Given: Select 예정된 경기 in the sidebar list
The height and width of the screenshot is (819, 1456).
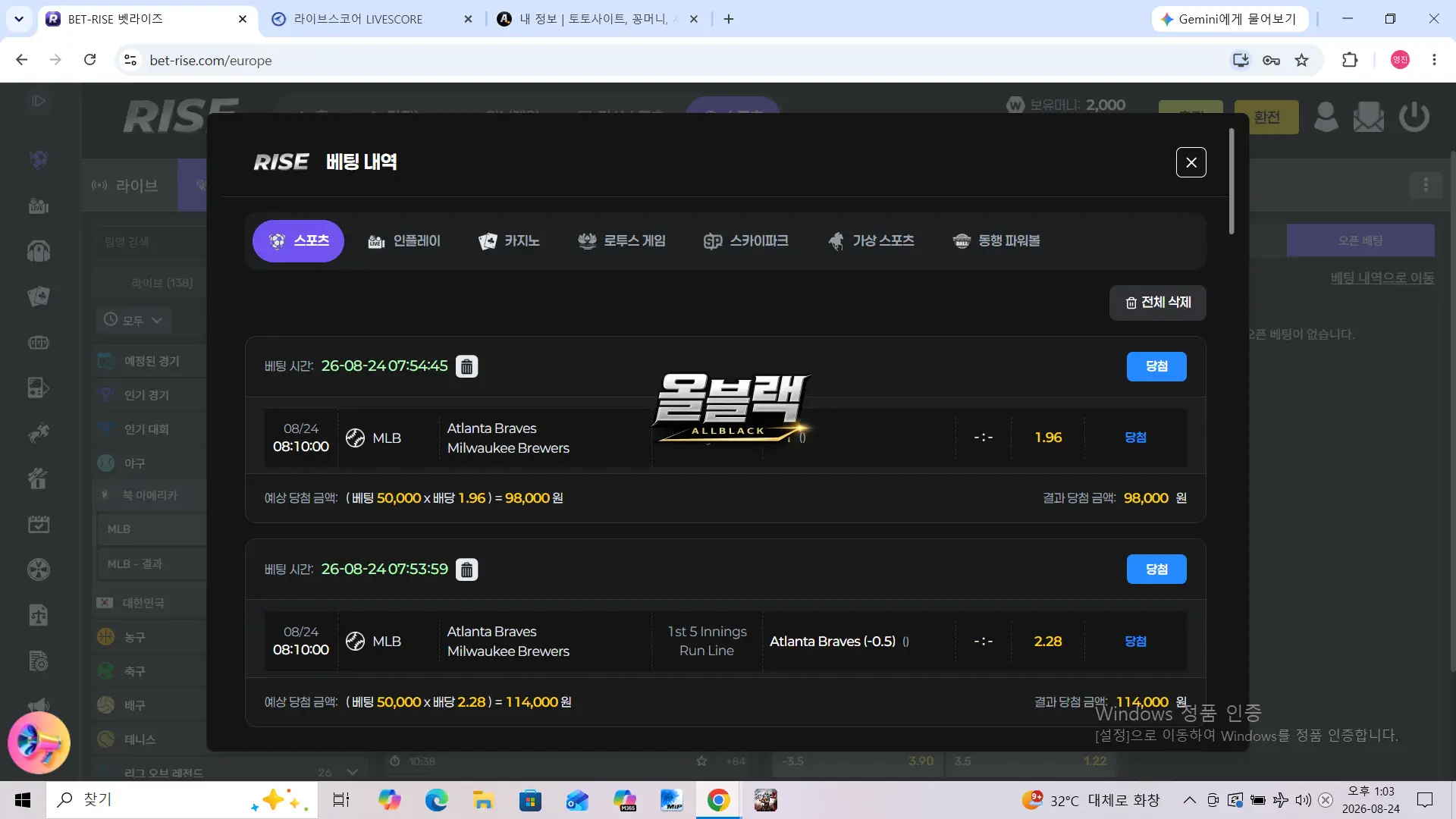Looking at the screenshot, I should pos(150,361).
